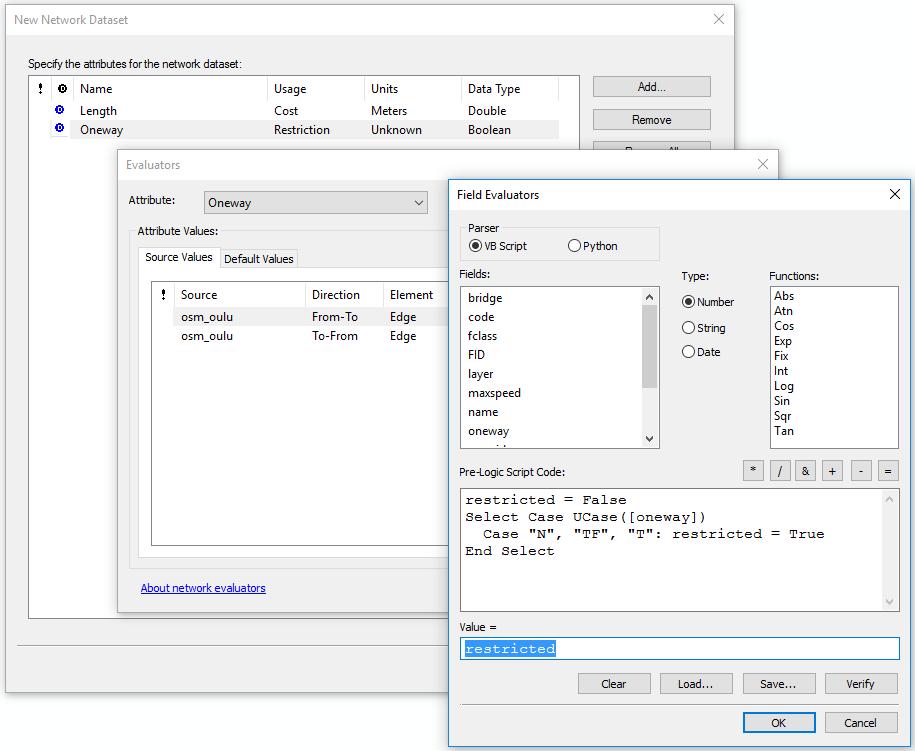This screenshot has width=915, height=751.
Task: Click Verify to check the expression
Action: pyautogui.click(x=861, y=684)
